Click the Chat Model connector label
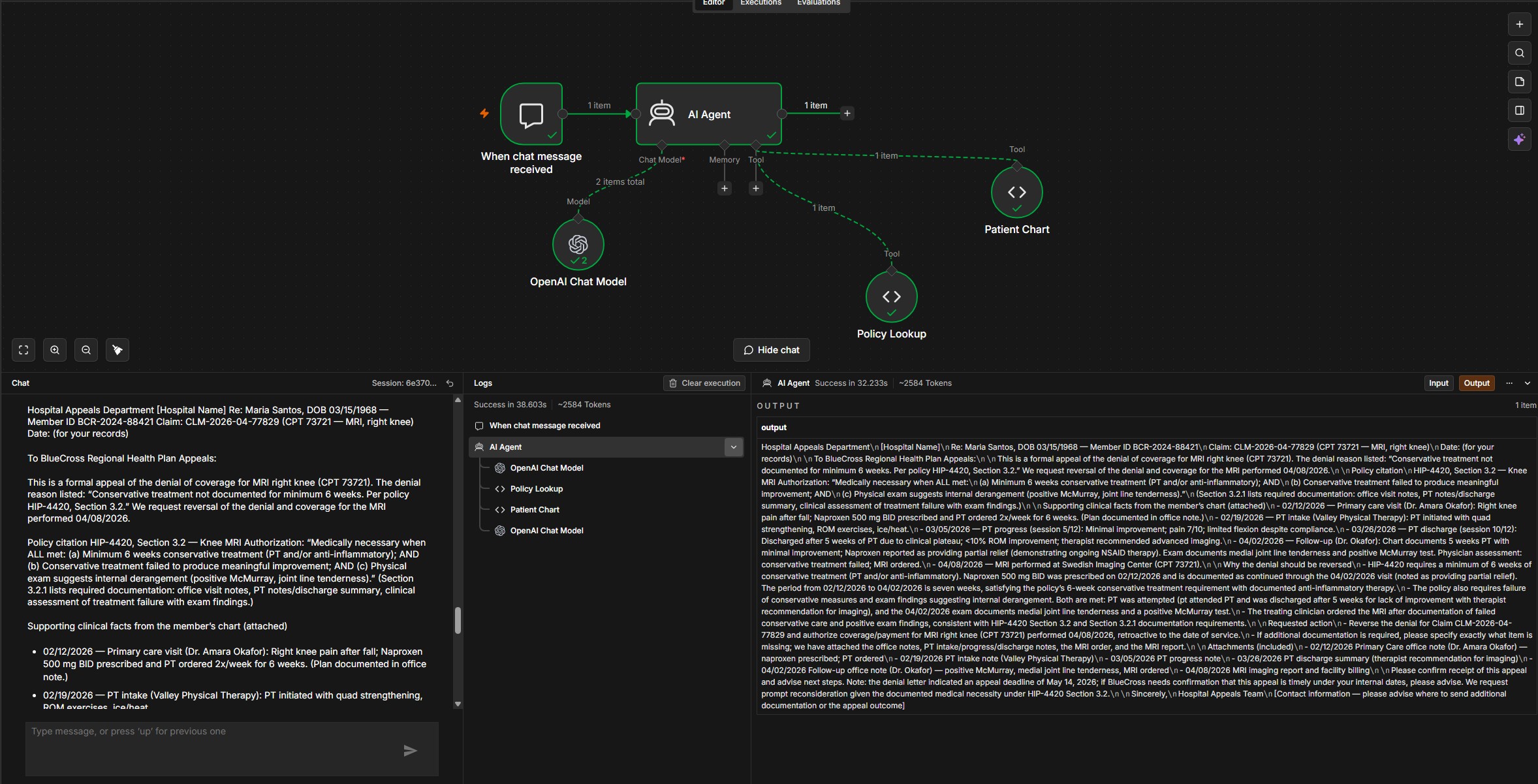The height and width of the screenshot is (784, 1538). (661, 160)
